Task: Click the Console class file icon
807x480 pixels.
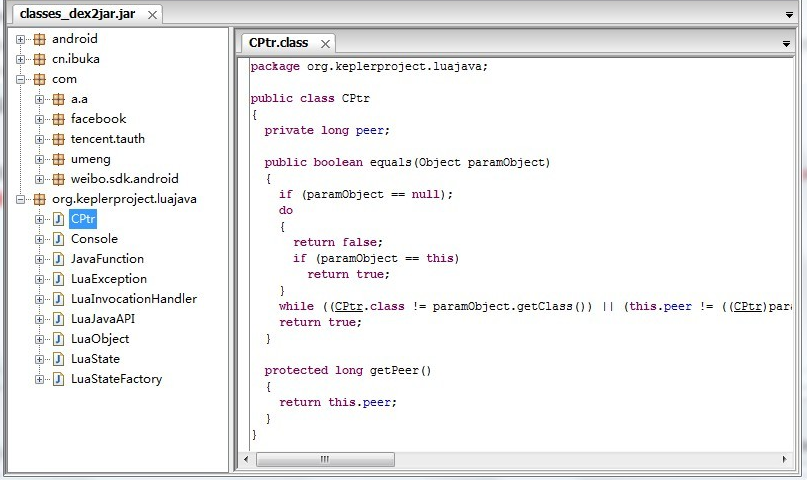Action: point(59,239)
